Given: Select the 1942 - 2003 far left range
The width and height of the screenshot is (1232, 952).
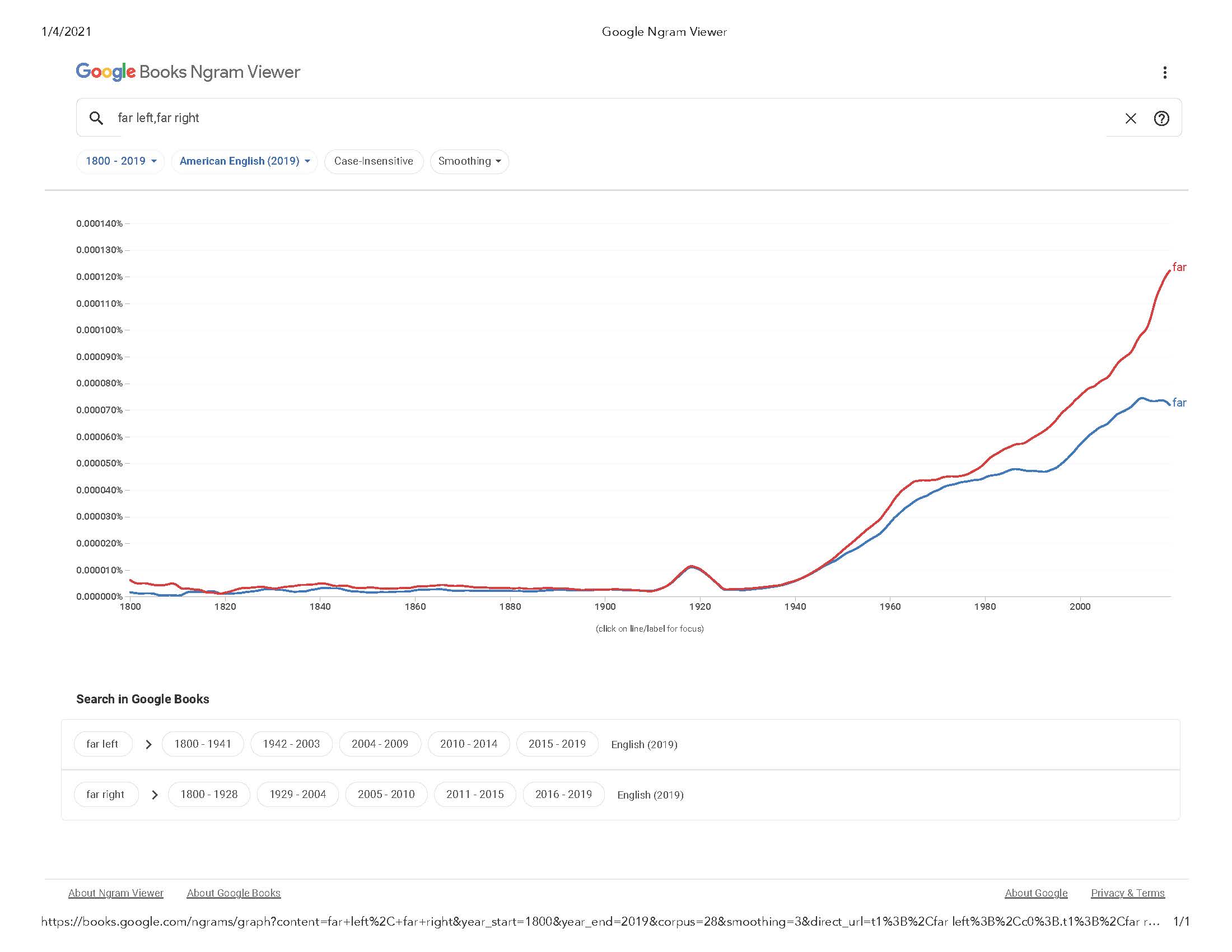Looking at the screenshot, I should [291, 744].
